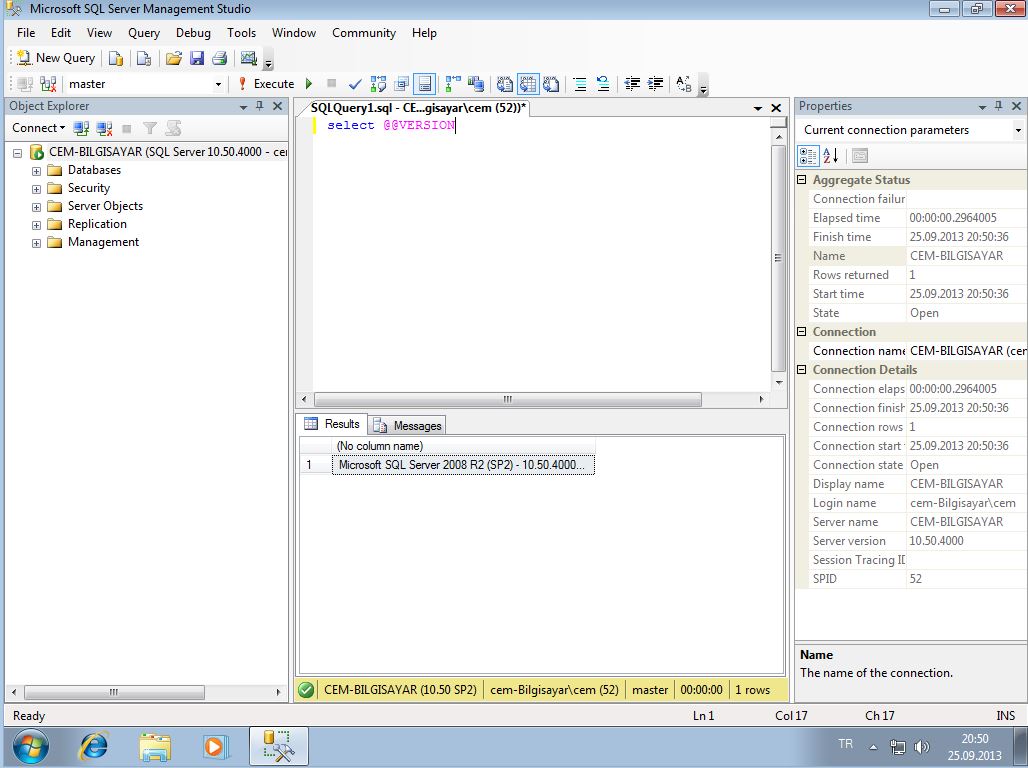Click the result cell Microsoft SQL Server 2008 R2
1028x768 pixels.
[x=463, y=465]
